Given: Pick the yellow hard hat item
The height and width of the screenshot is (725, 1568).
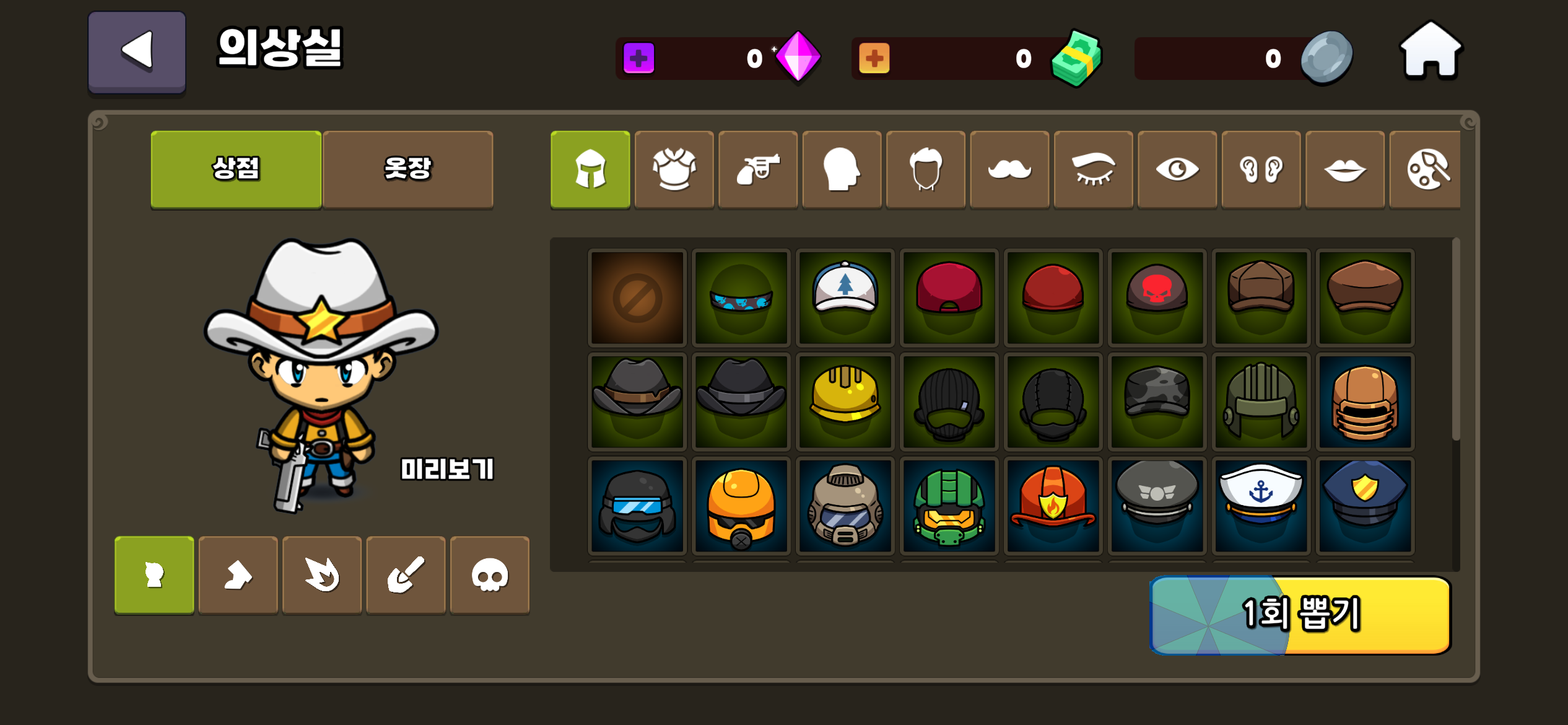Looking at the screenshot, I should pyautogui.click(x=845, y=402).
